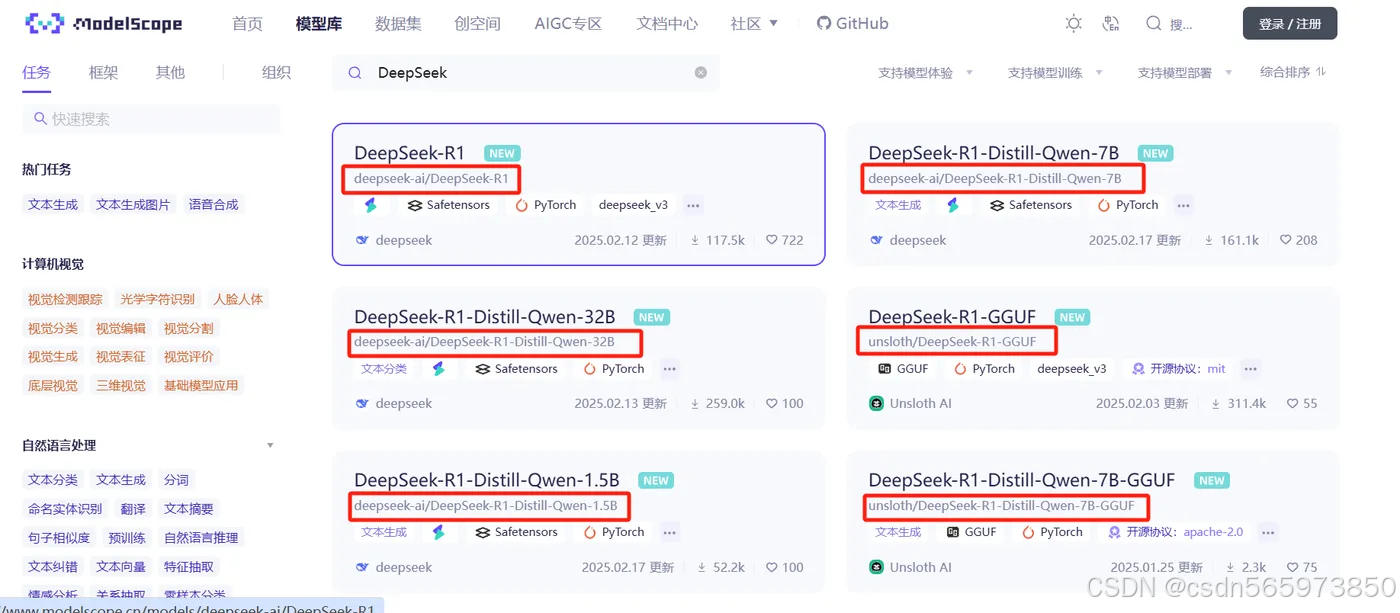Screen dimensions: 1400x613
Task: Click the like heart icon showing 722
Action: (x=771, y=240)
